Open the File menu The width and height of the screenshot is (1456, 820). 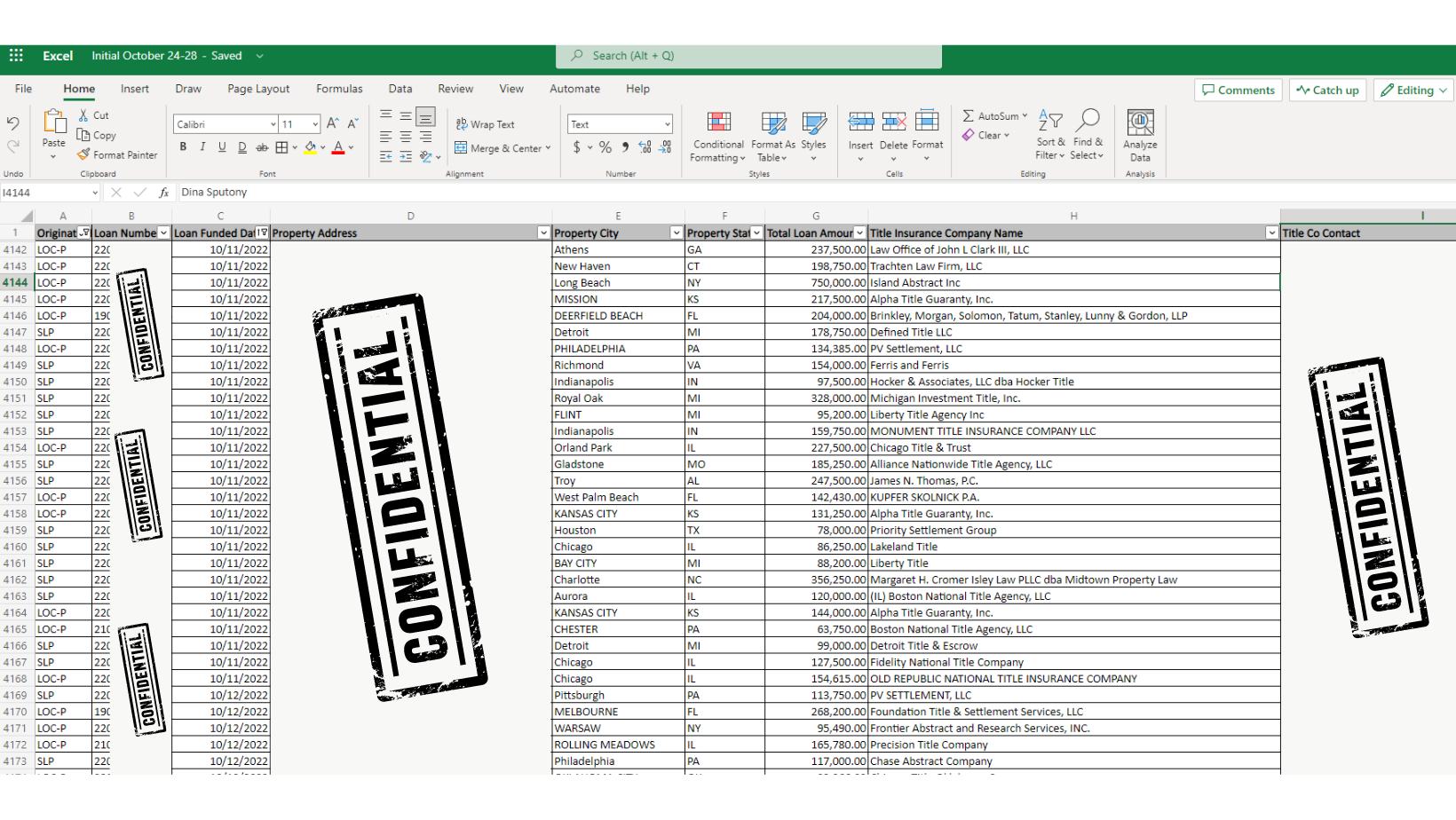[24, 89]
